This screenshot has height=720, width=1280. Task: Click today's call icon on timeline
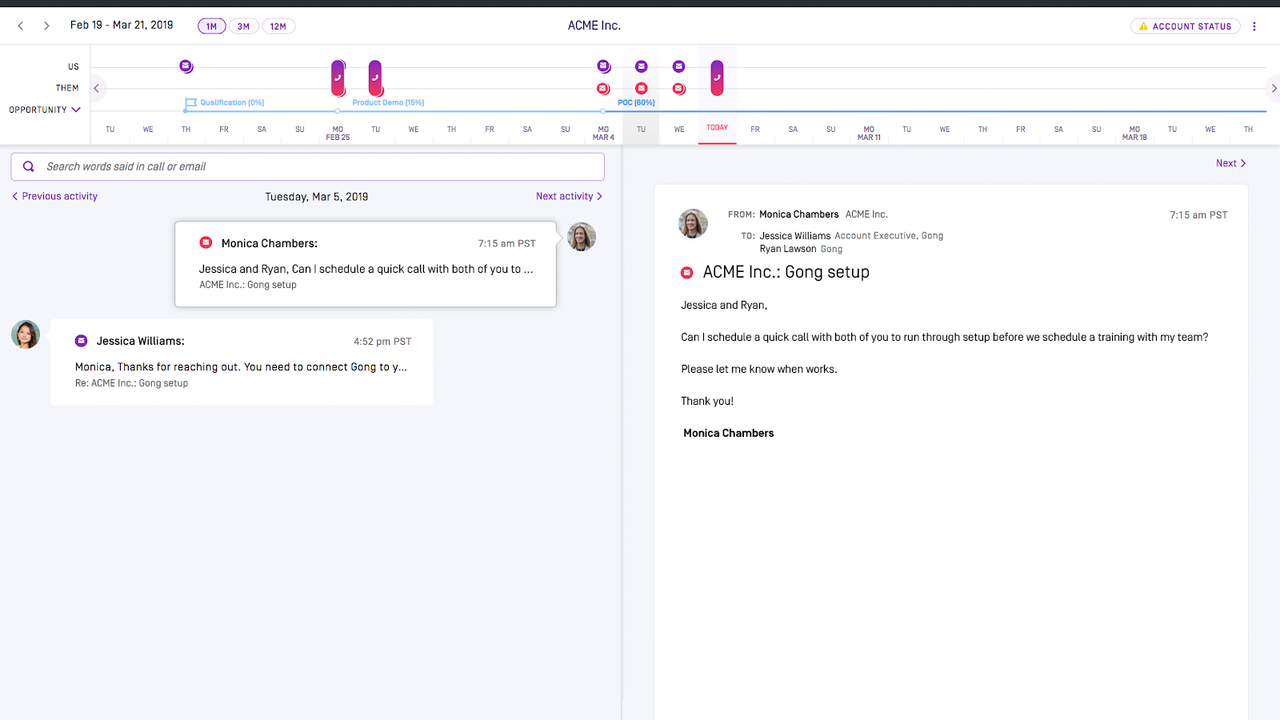pyautogui.click(x=717, y=77)
